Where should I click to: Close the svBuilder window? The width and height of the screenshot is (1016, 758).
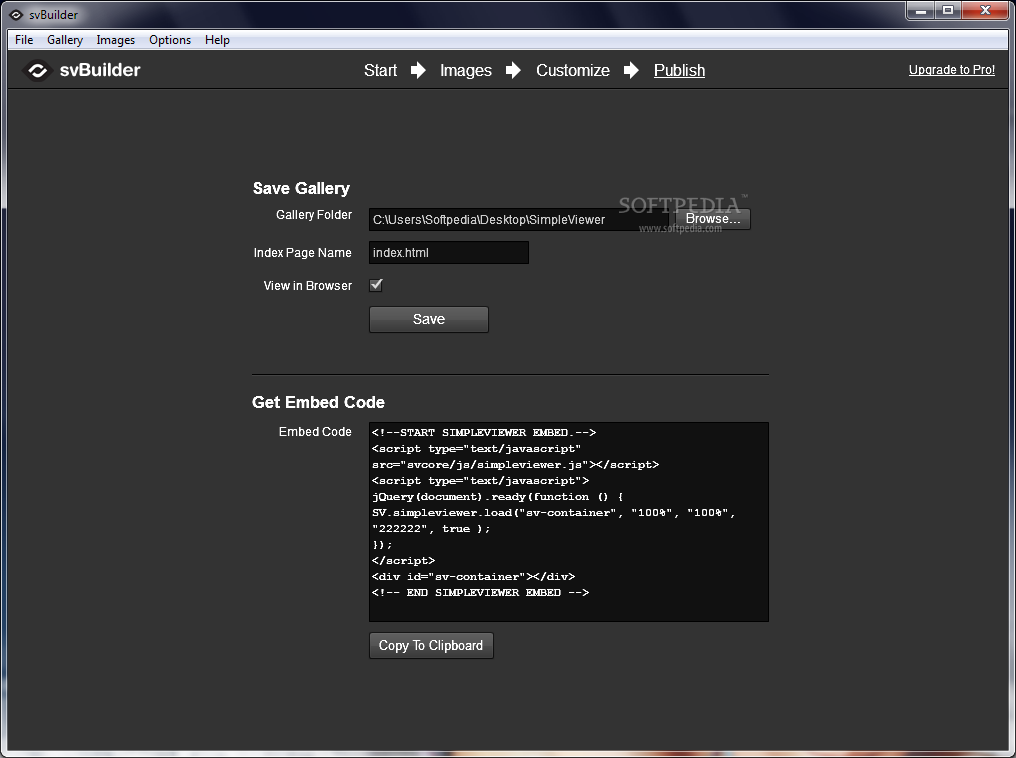click(x=985, y=10)
